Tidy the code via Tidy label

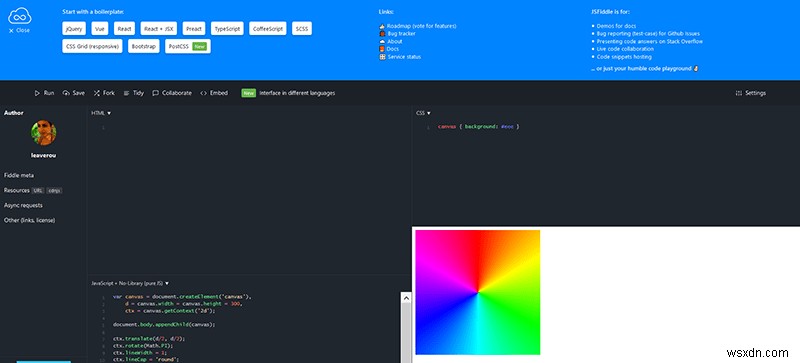139,93
